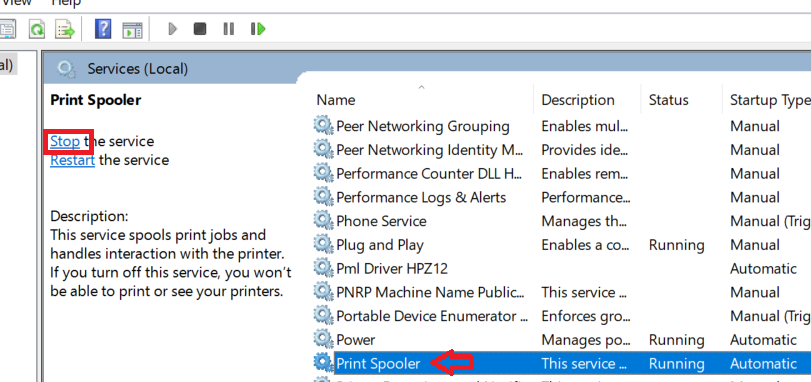811x382 pixels.
Task: Click gear icon of Peer Networking Grouping
Action: tap(323, 126)
